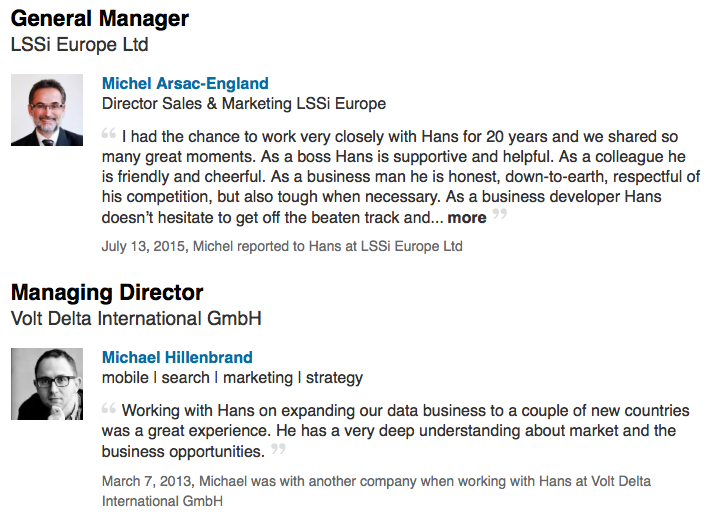708x516 pixels.
Task: Click the opening quote mark before Michel's recommendation
Action: pyautogui.click(x=108, y=133)
